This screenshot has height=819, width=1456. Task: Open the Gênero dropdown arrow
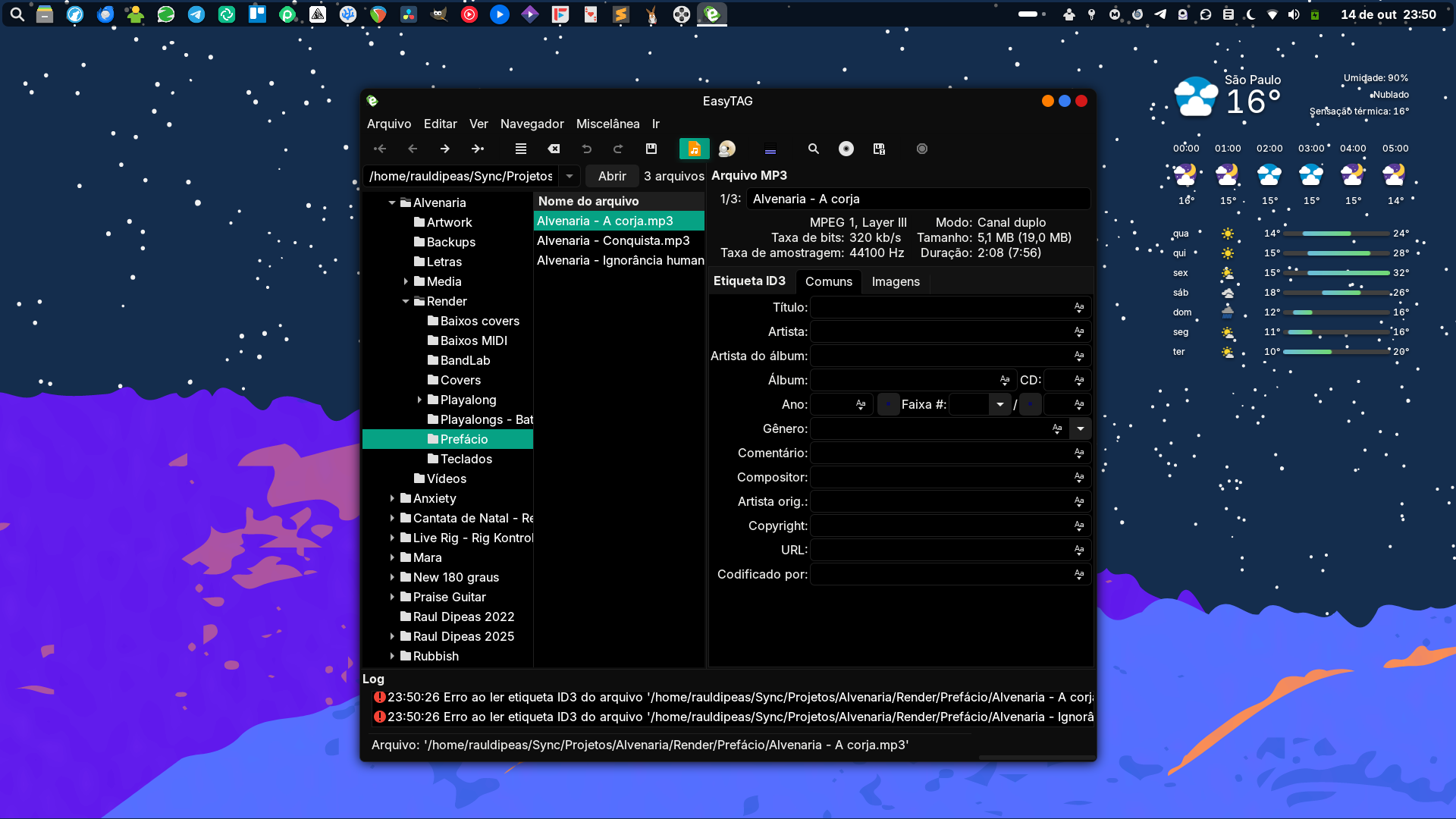(x=1081, y=428)
